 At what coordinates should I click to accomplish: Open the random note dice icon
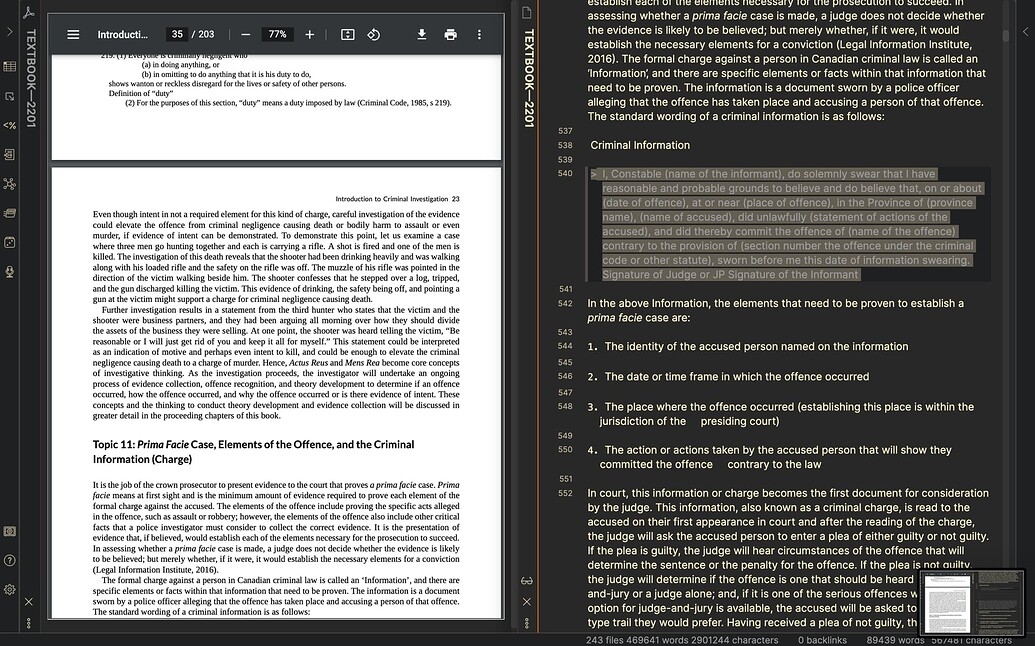point(9,242)
